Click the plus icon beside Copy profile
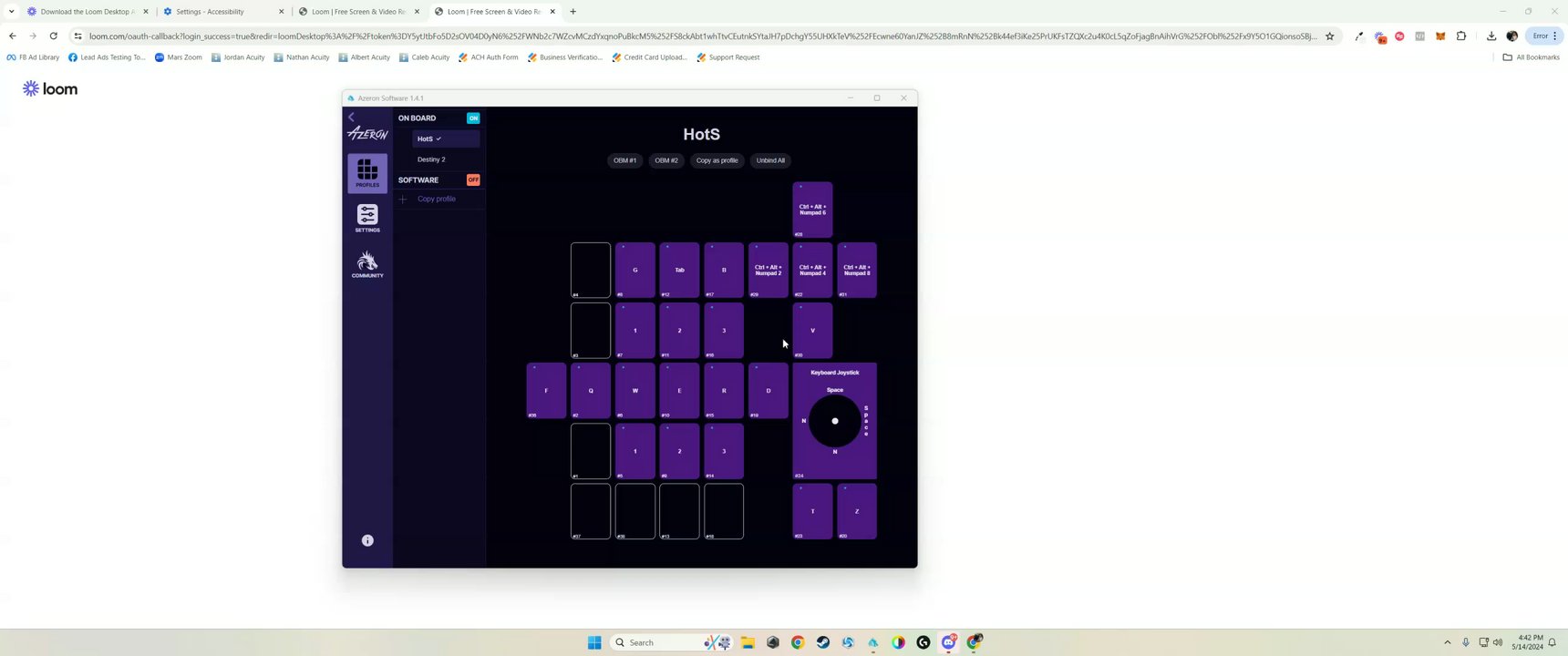The height and width of the screenshot is (656, 1568). click(x=403, y=199)
